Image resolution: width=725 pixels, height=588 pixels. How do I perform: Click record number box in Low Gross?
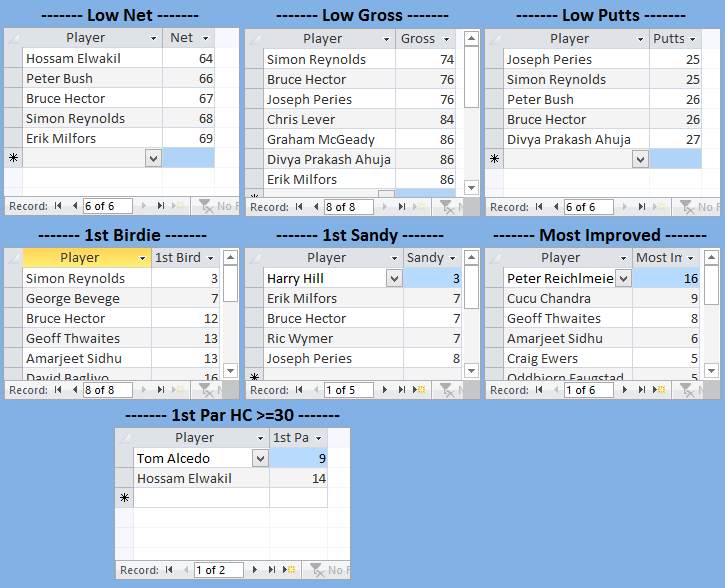[348, 207]
